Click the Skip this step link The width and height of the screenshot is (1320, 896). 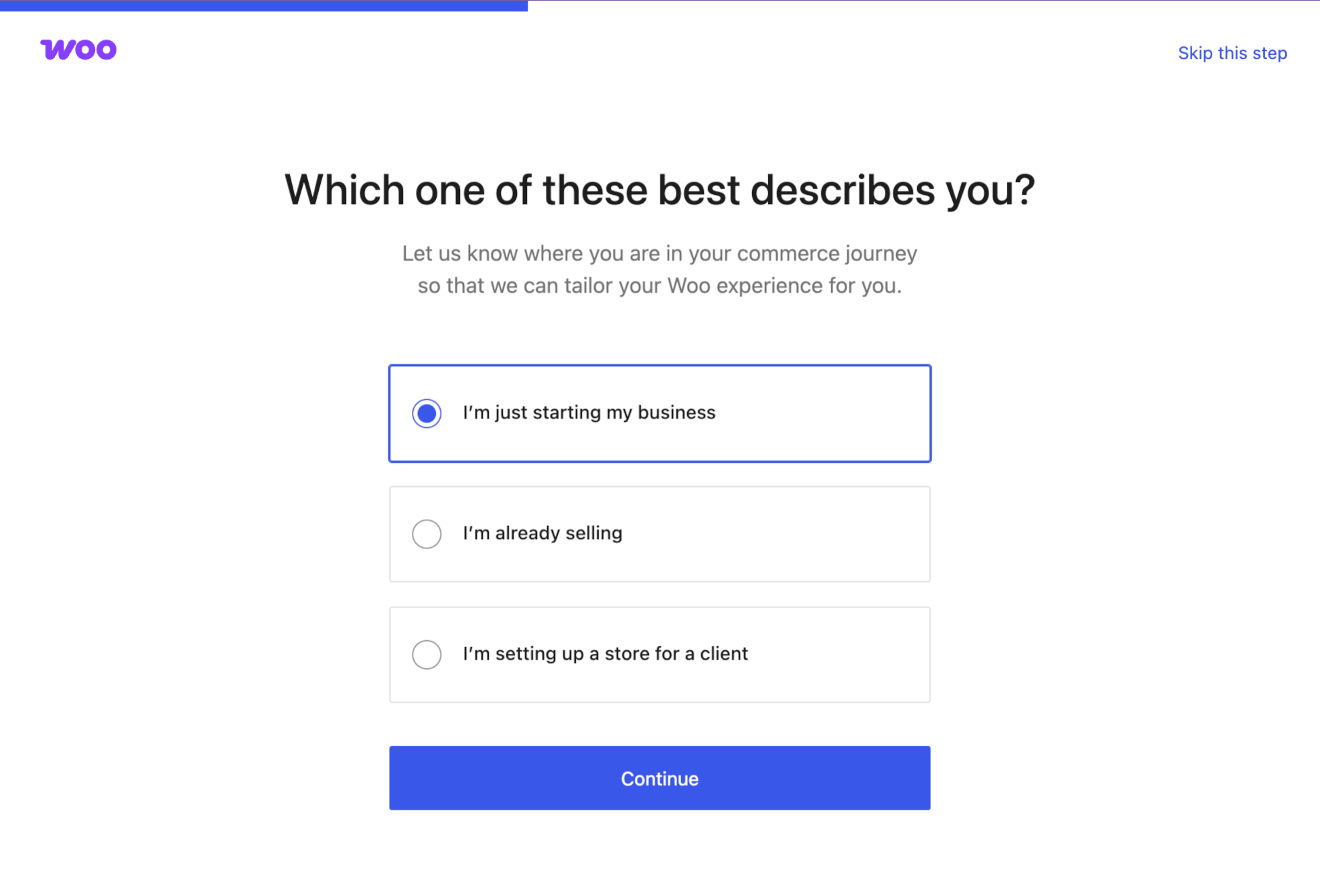click(1232, 53)
